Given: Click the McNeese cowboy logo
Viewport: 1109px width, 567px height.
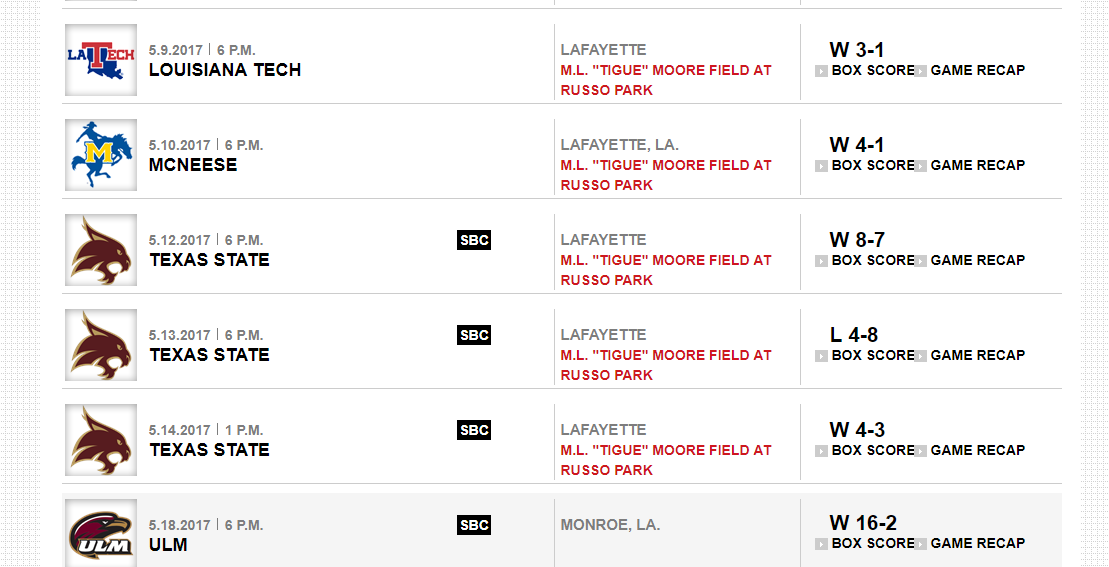Looking at the screenshot, I should pyautogui.click(x=101, y=155).
